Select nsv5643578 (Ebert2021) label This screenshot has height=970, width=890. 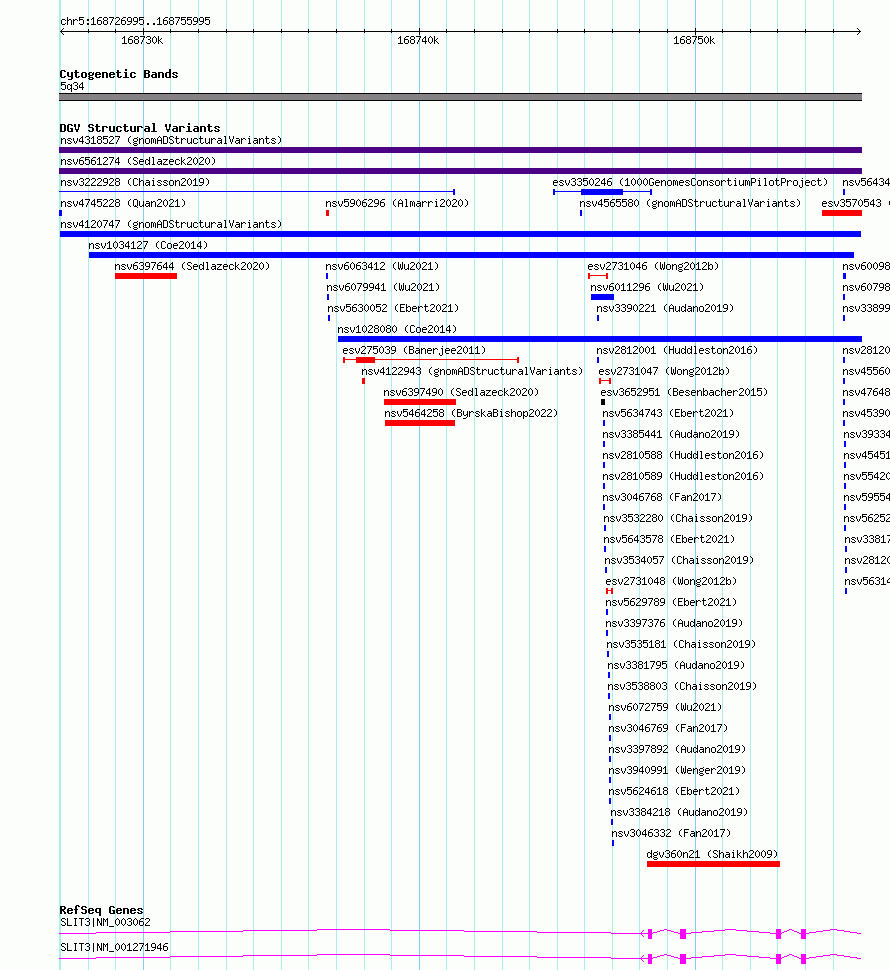click(669, 540)
